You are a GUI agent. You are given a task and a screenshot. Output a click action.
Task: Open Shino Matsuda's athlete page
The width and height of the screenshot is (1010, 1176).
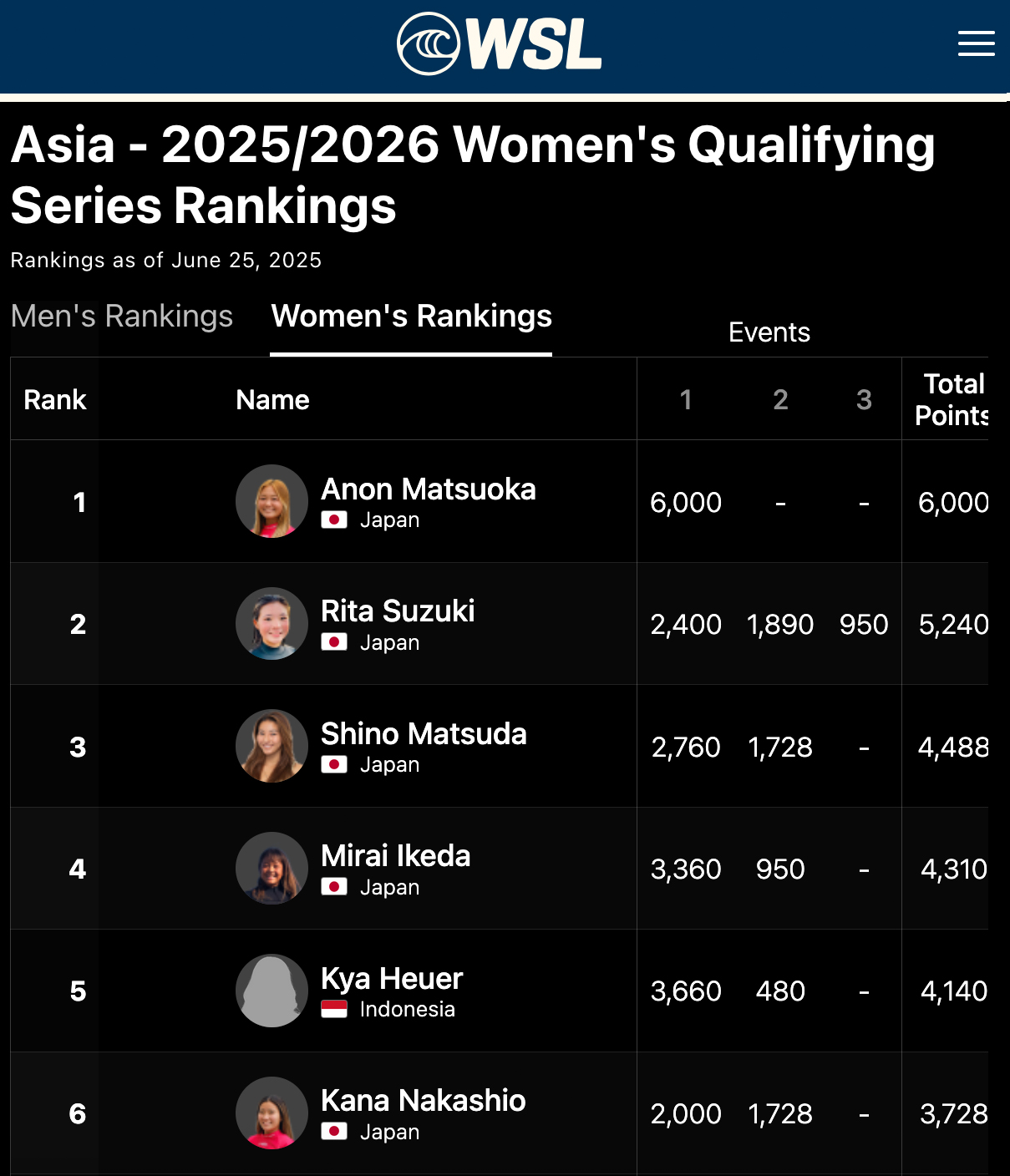[x=424, y=734]
